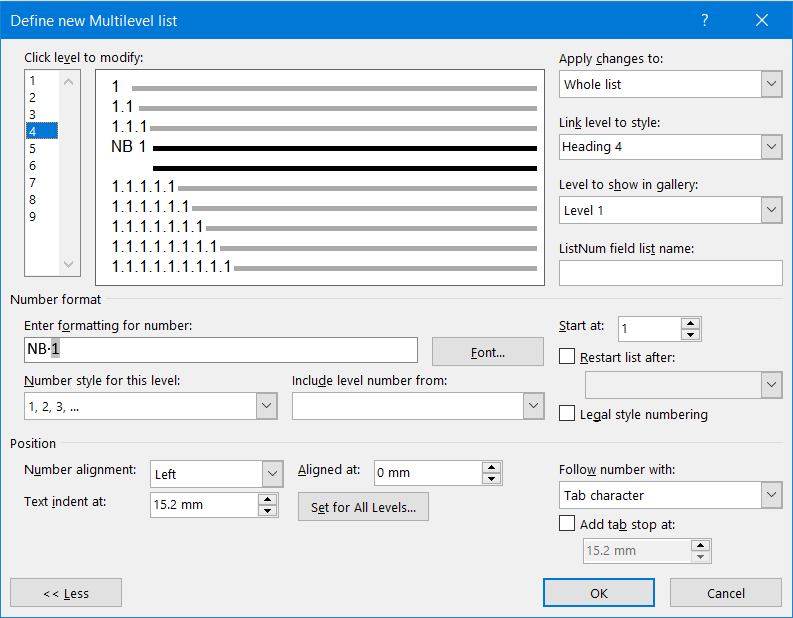Select level 7 in the level list
The height and width of the screenshot is (618, 793).
pyautogui.click(x=42, y=182)
